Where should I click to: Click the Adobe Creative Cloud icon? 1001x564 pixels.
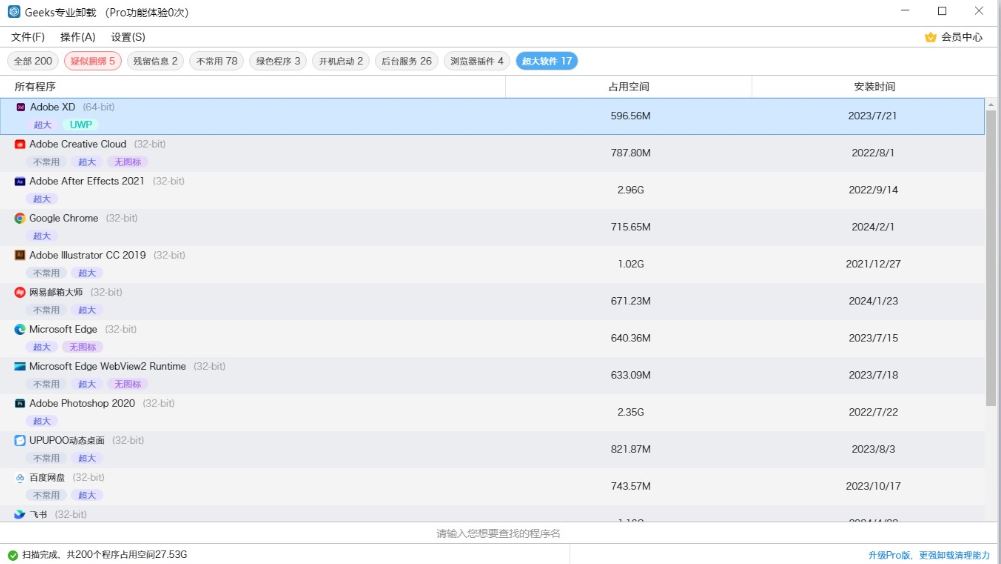click(20, 144)
